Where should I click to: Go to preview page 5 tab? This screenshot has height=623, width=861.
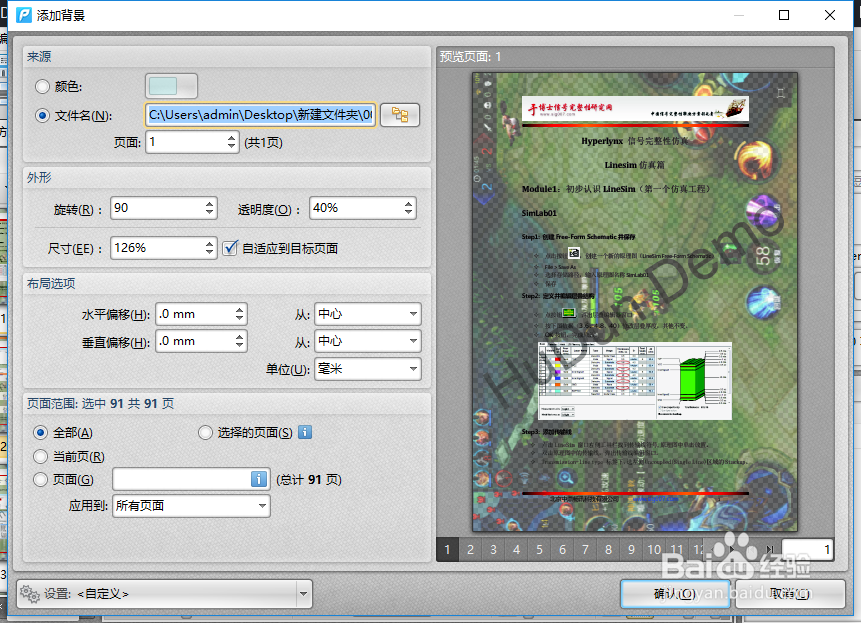539,549
